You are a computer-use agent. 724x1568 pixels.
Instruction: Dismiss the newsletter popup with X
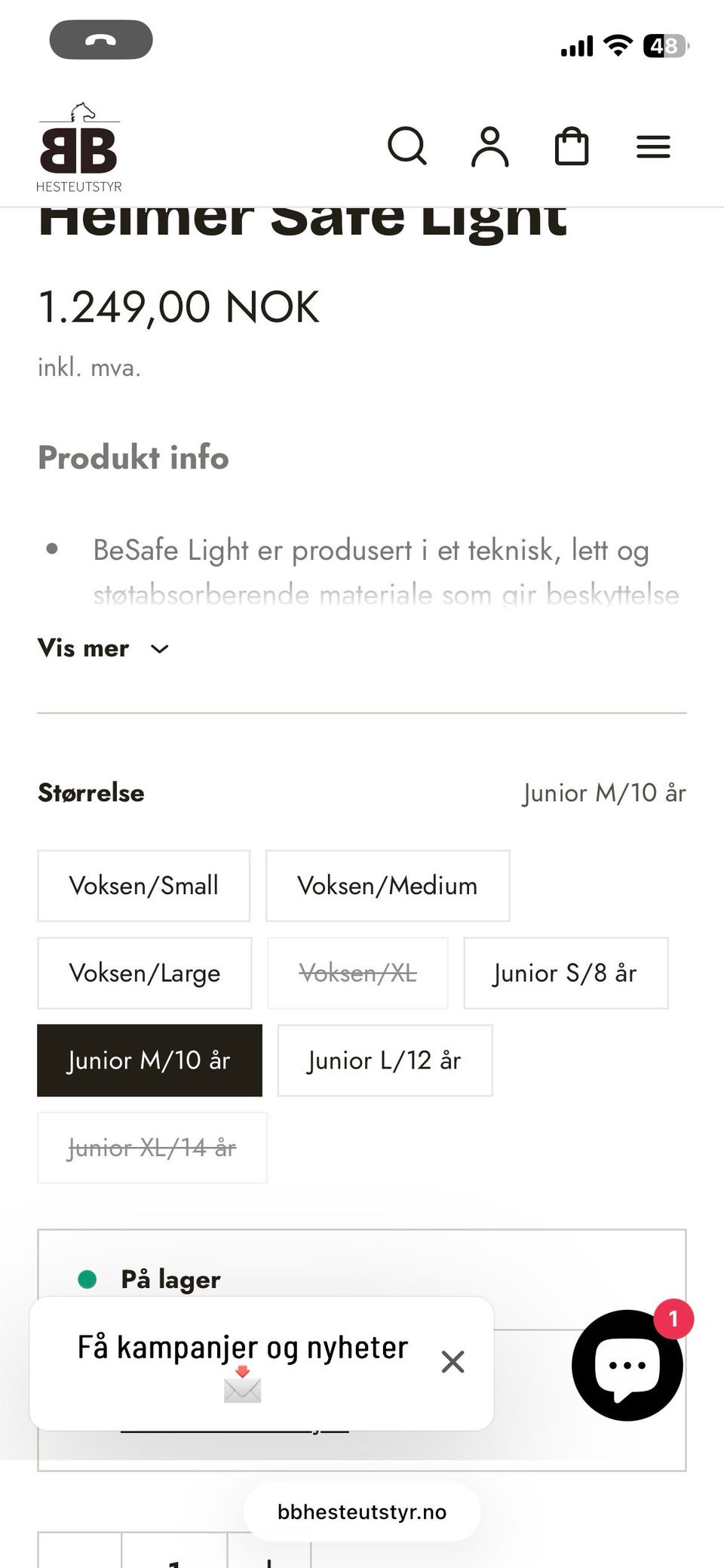452,1361
